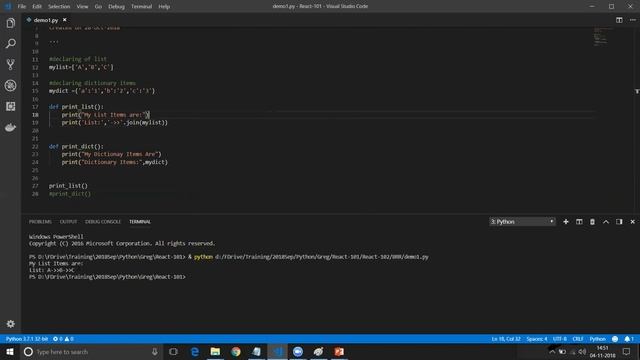This screenshot has width=640, height=360.
Task: Click the print_list() call on line 27
Action: pyautogui.click(x=68, y=186)
